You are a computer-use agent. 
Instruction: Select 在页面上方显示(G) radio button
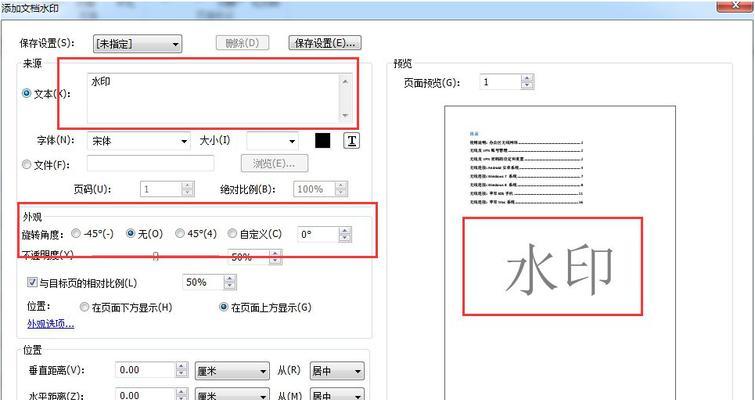click(x=223, y=307)
